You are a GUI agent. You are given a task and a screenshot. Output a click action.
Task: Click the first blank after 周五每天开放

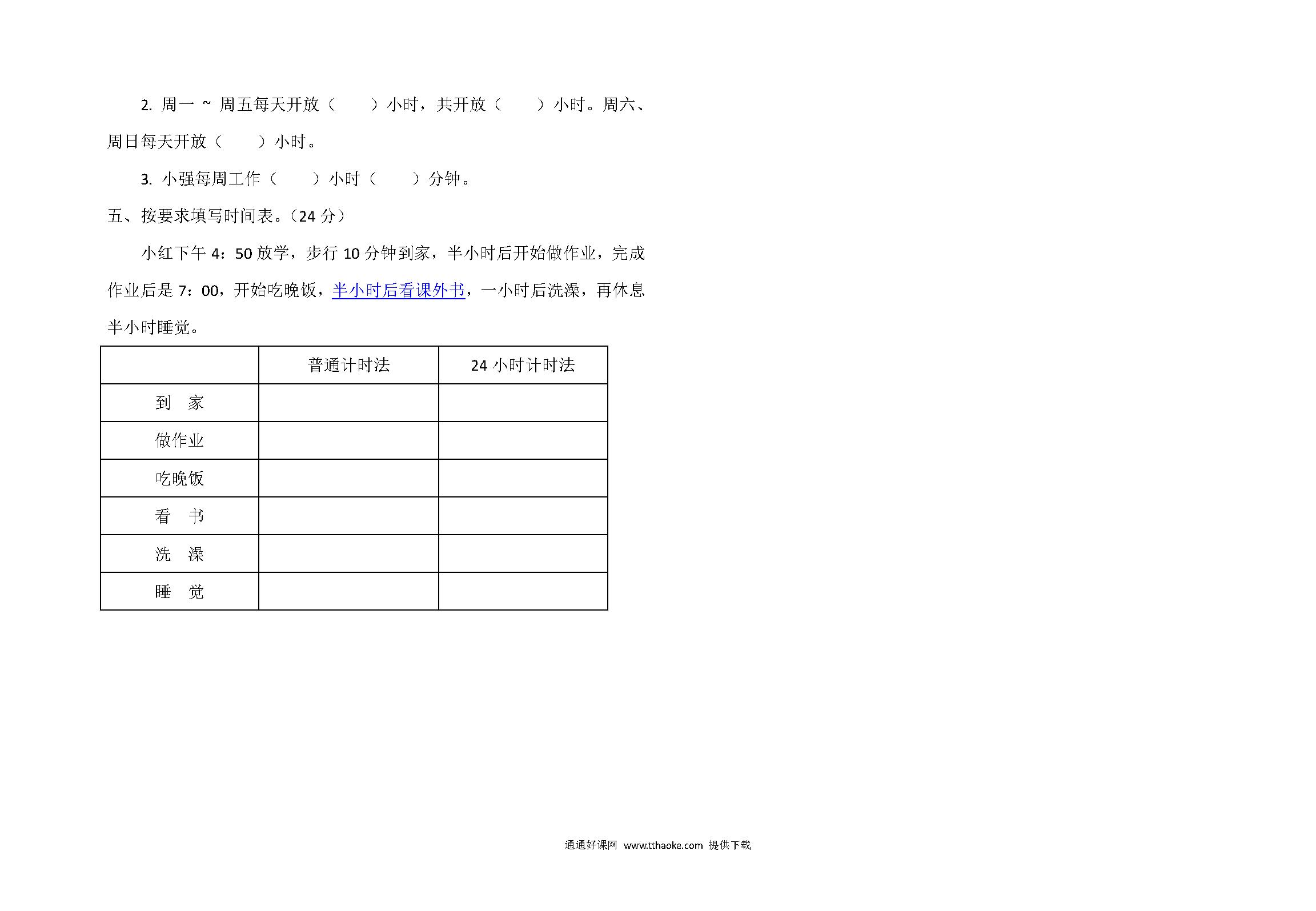click(353, 105)
